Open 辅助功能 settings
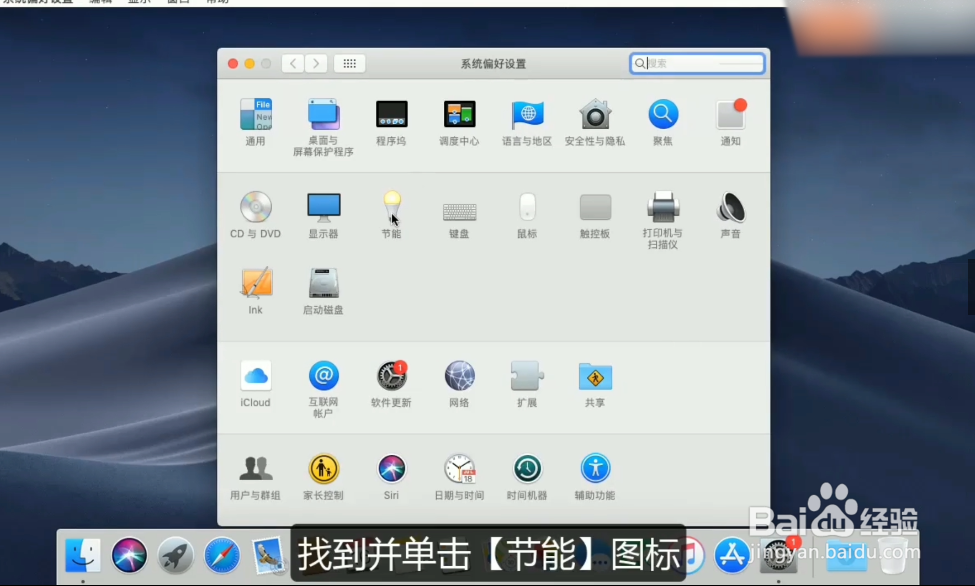The height and width of the screenshot is (586, 975). click(595, 466)
